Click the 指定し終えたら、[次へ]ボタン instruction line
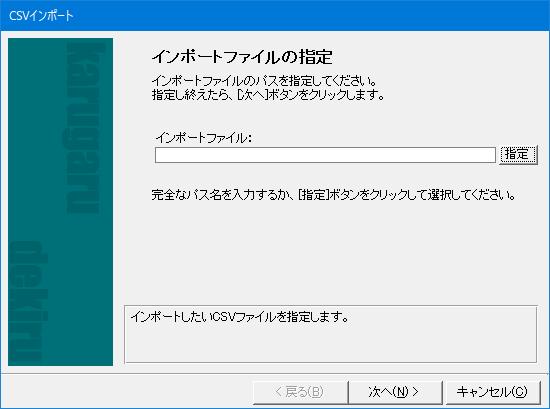Viewport: 550px width, 409px height. (268, 94)
